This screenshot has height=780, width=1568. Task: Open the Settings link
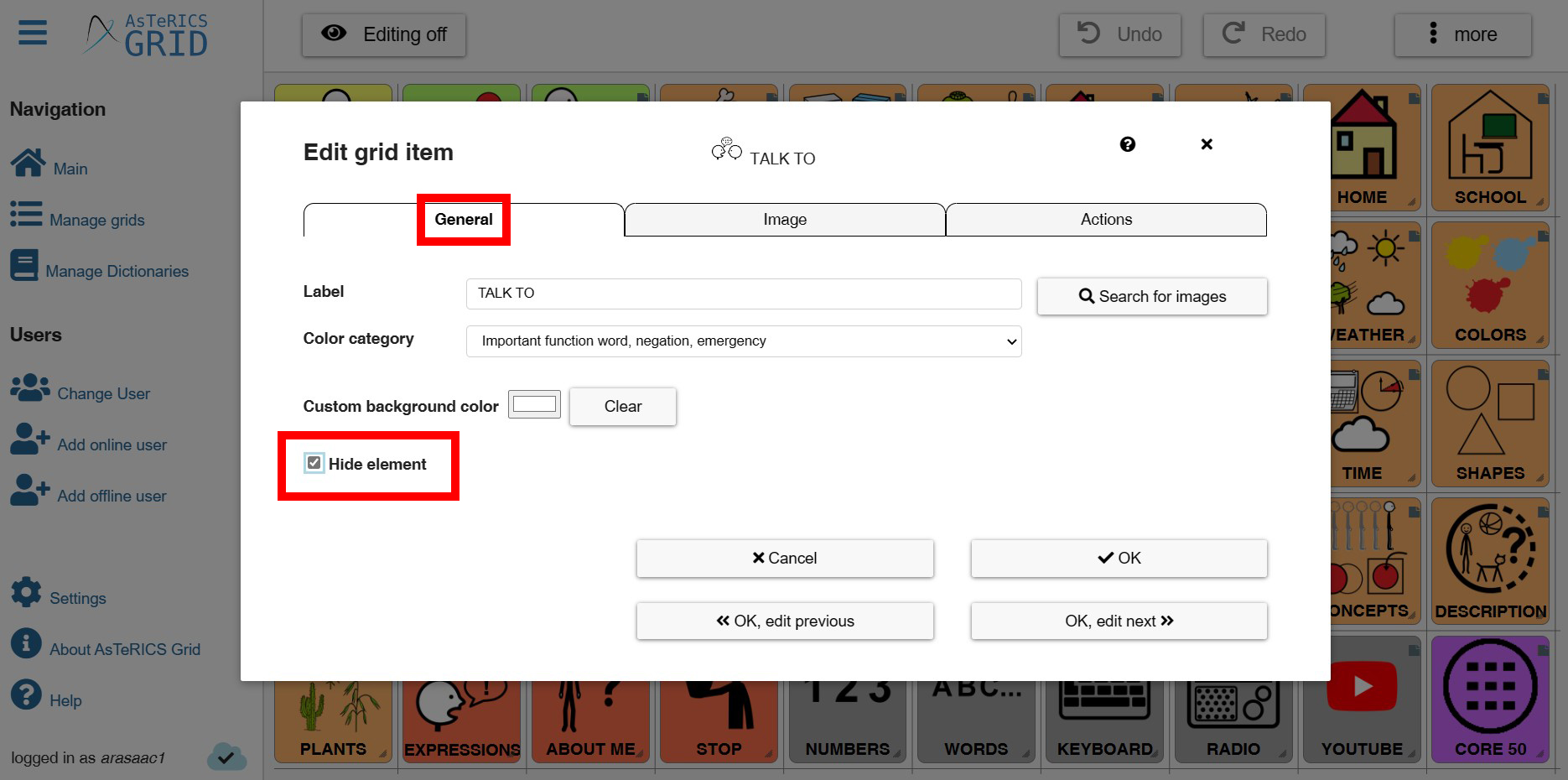click(78, 599)
